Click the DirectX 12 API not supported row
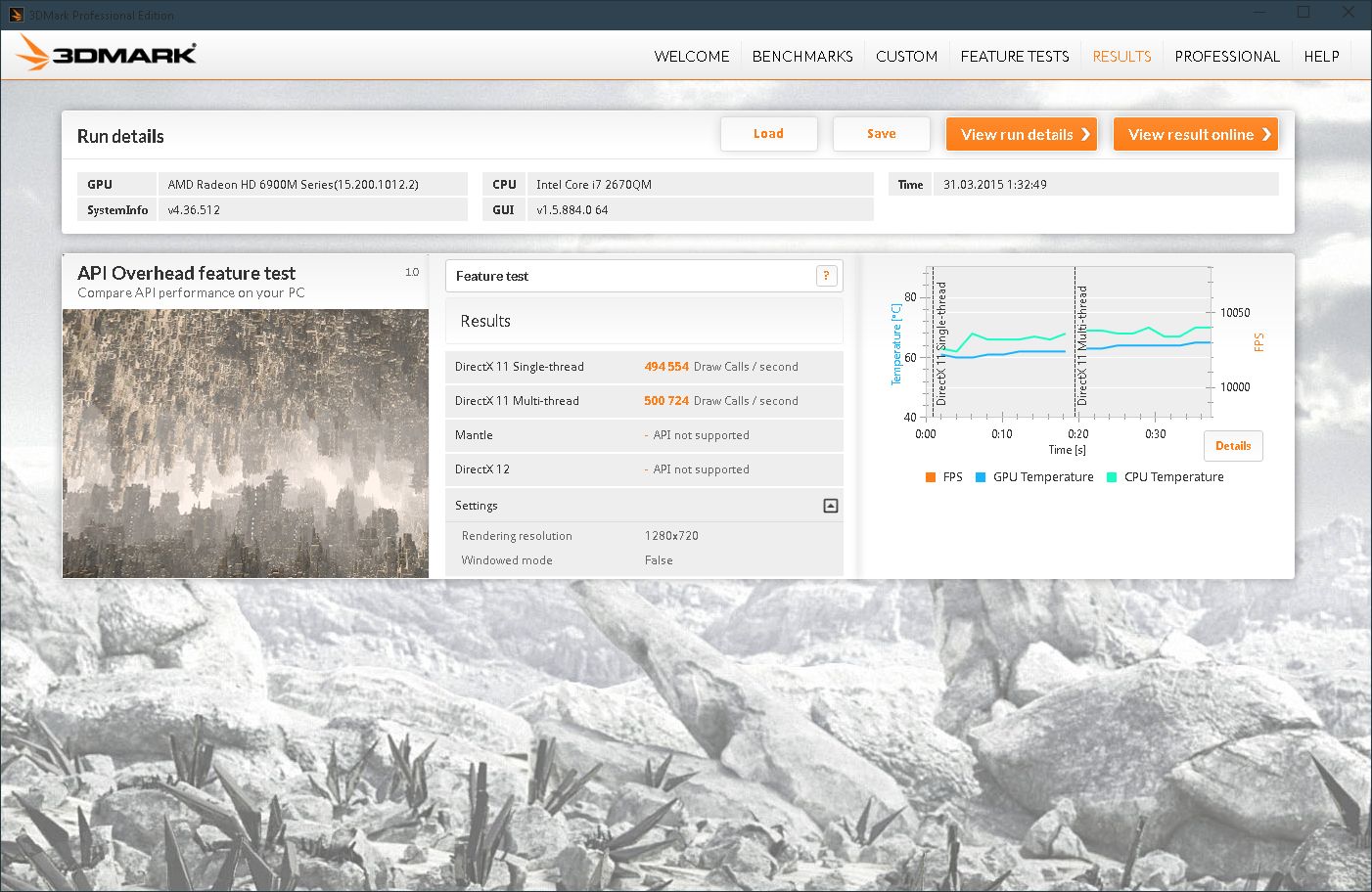 (644, 469)
